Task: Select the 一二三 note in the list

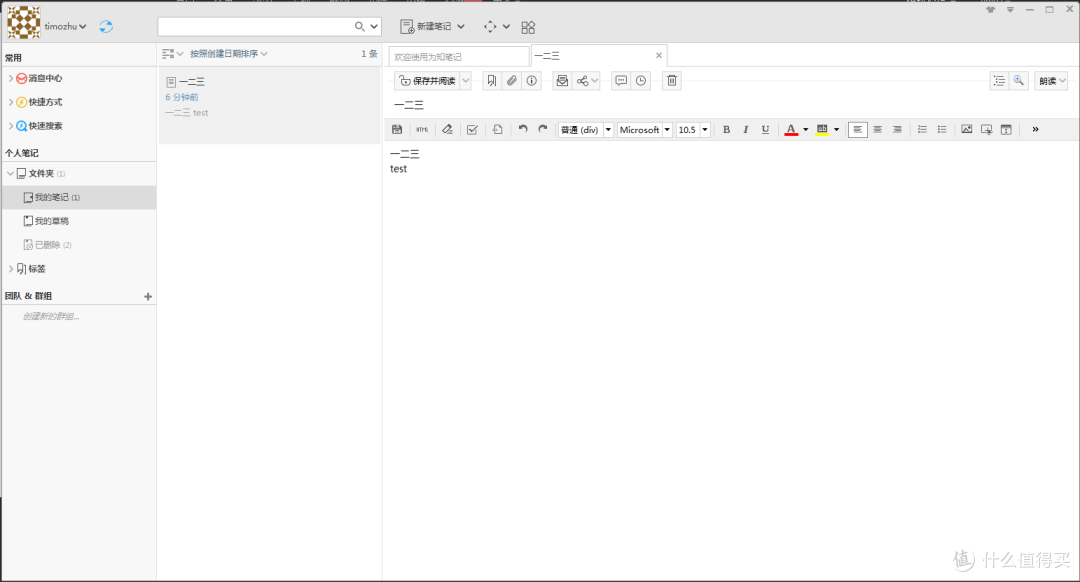Action: [x=269, y=105]
